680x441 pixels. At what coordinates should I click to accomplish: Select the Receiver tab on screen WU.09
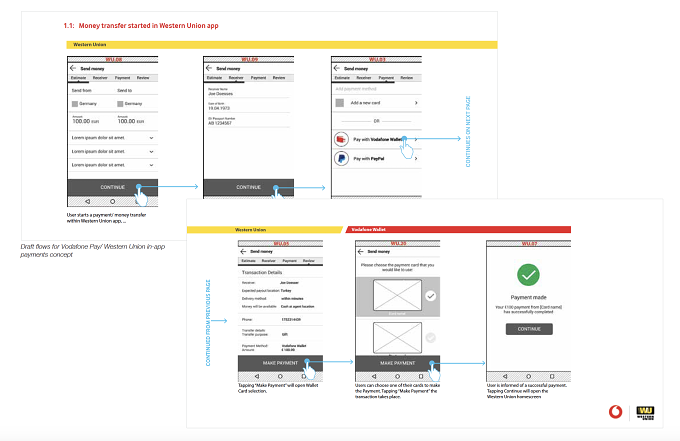point(236,78)
